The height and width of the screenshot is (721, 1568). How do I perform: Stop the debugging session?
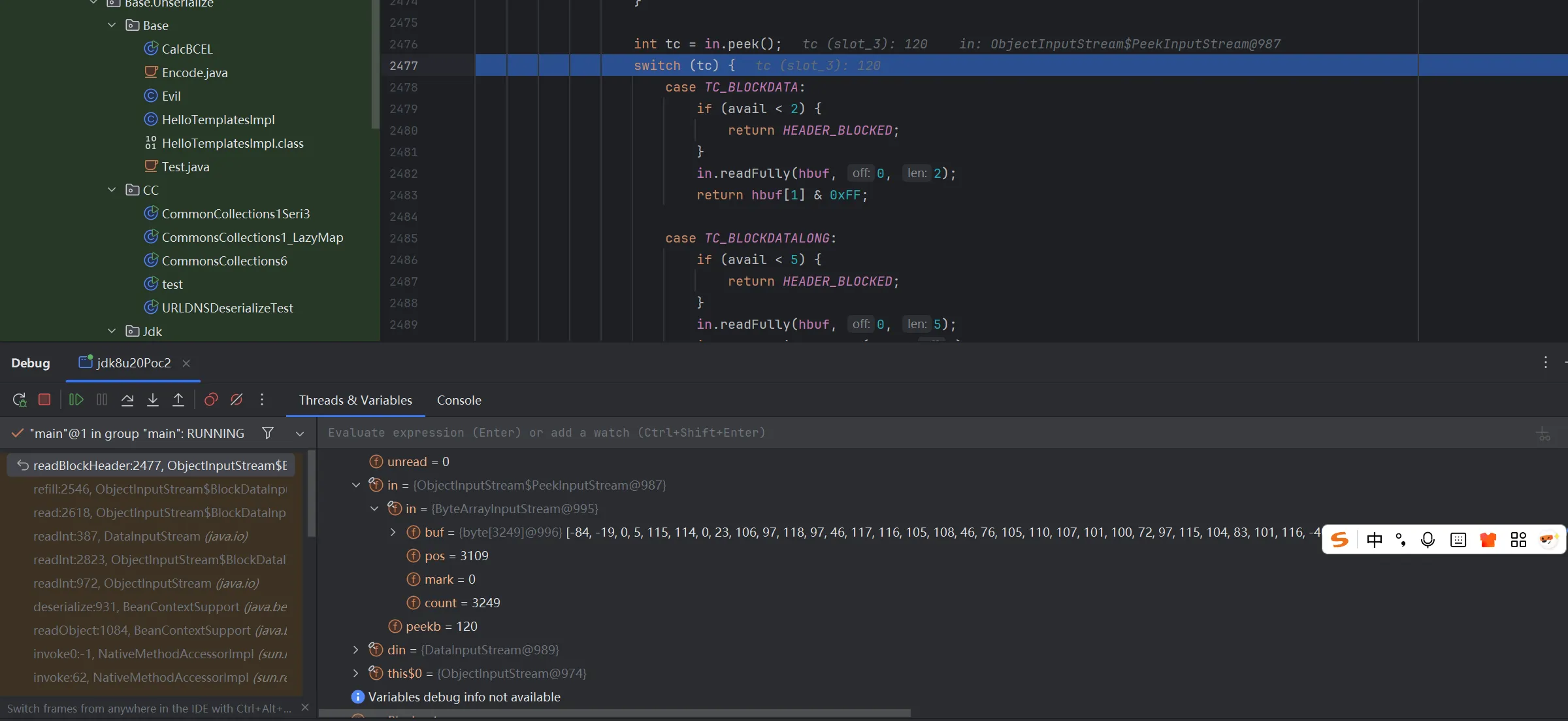click(x=44, y=399)
